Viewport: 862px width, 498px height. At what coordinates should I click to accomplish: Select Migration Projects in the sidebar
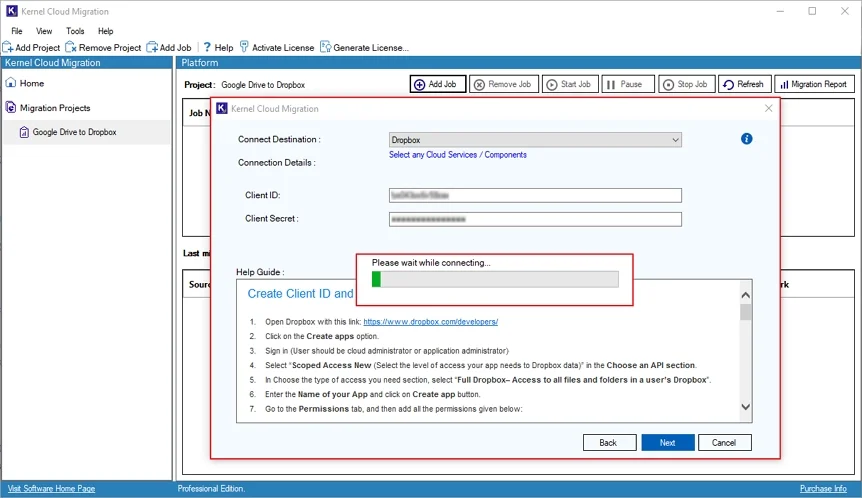(48, 108)
